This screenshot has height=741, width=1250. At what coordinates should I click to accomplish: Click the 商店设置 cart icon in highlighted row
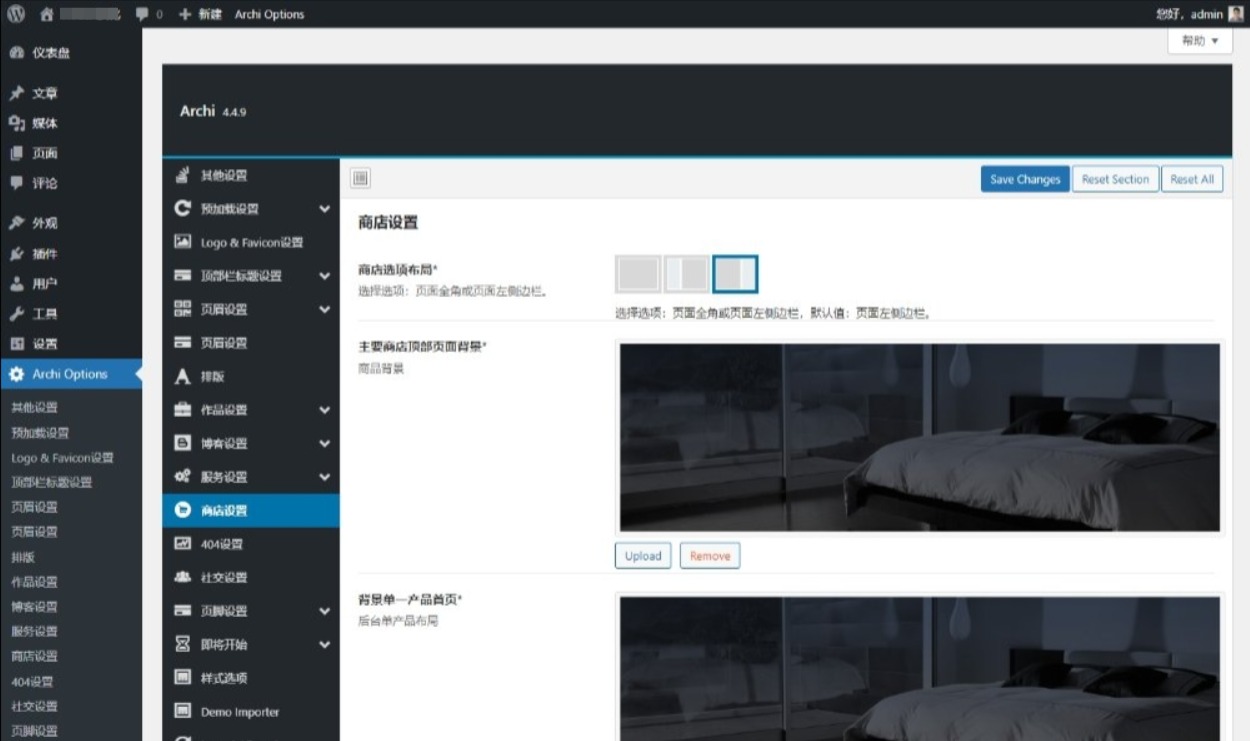coord(182,510)
